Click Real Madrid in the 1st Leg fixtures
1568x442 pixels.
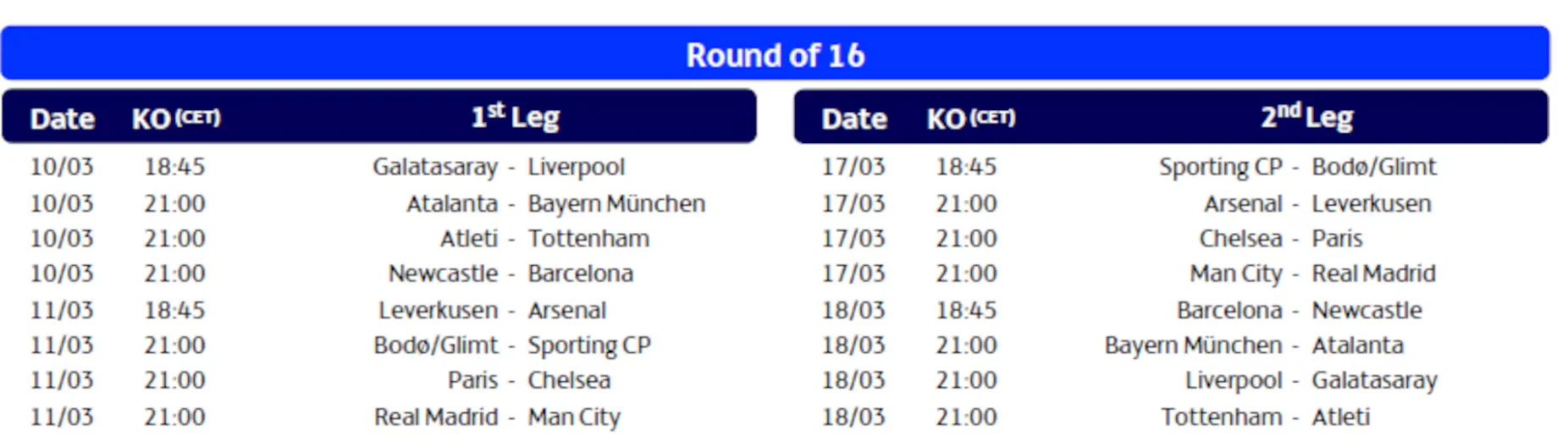coord(436,417)
